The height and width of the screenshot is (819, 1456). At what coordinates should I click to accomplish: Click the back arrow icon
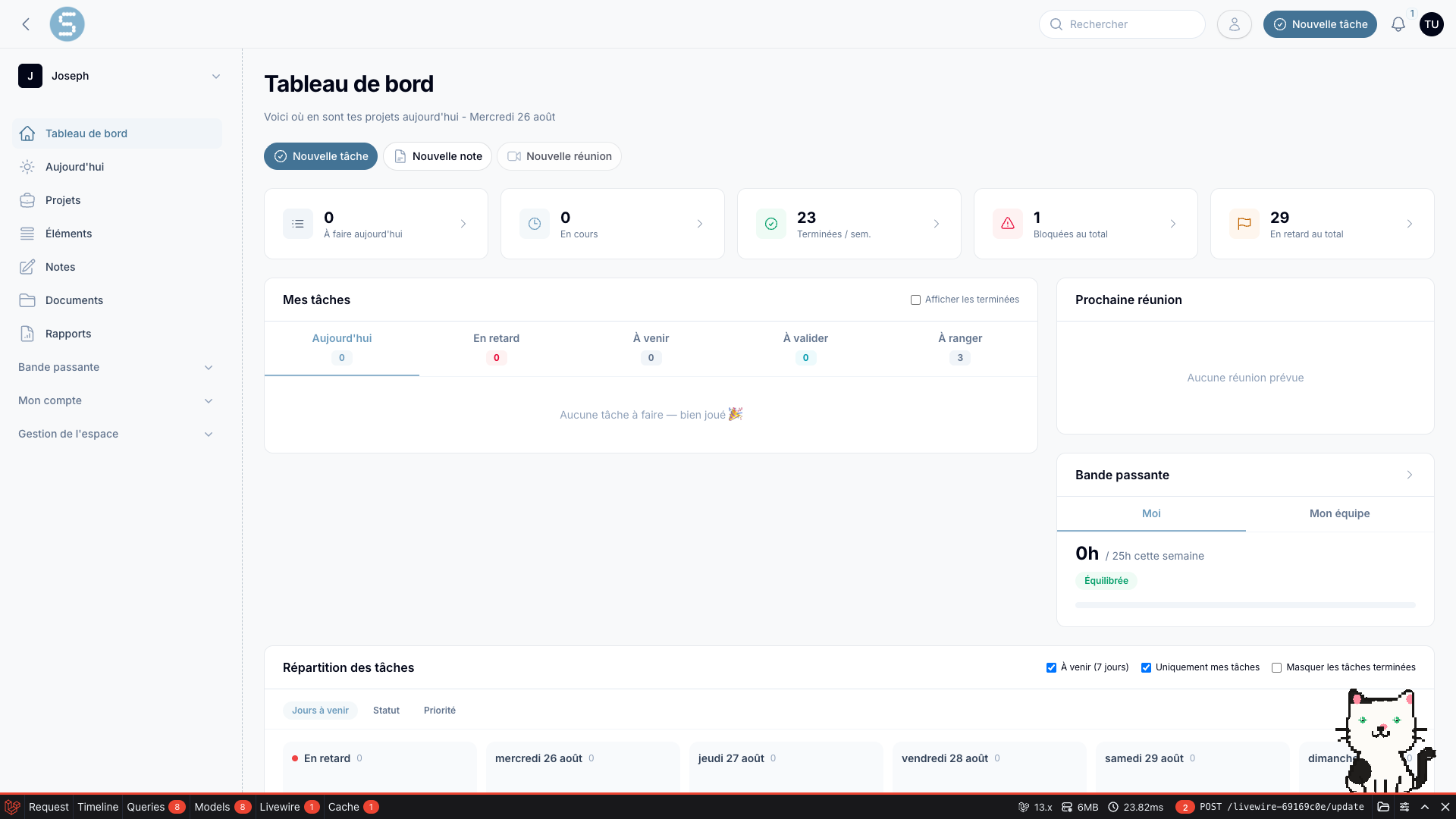pyautogui.click(x=26, y=24)
